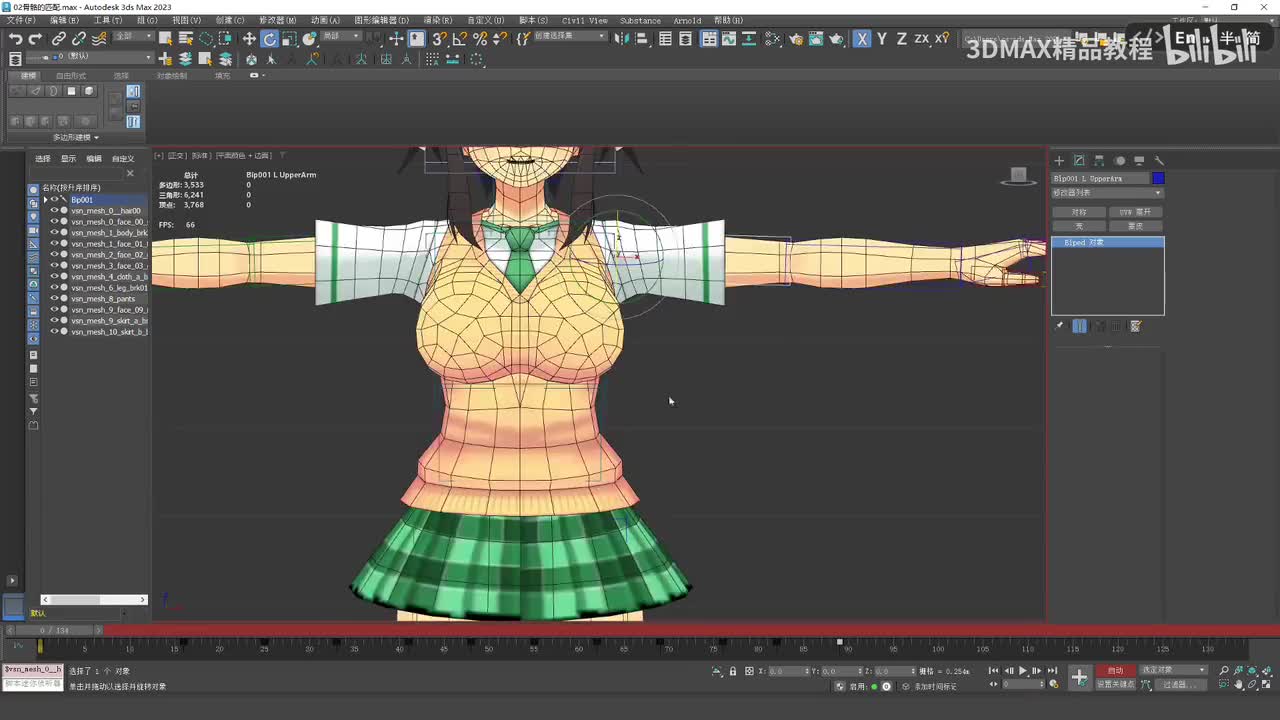Click Set Keys large plus button
Screen dimensions: 1280x720
1079,677
